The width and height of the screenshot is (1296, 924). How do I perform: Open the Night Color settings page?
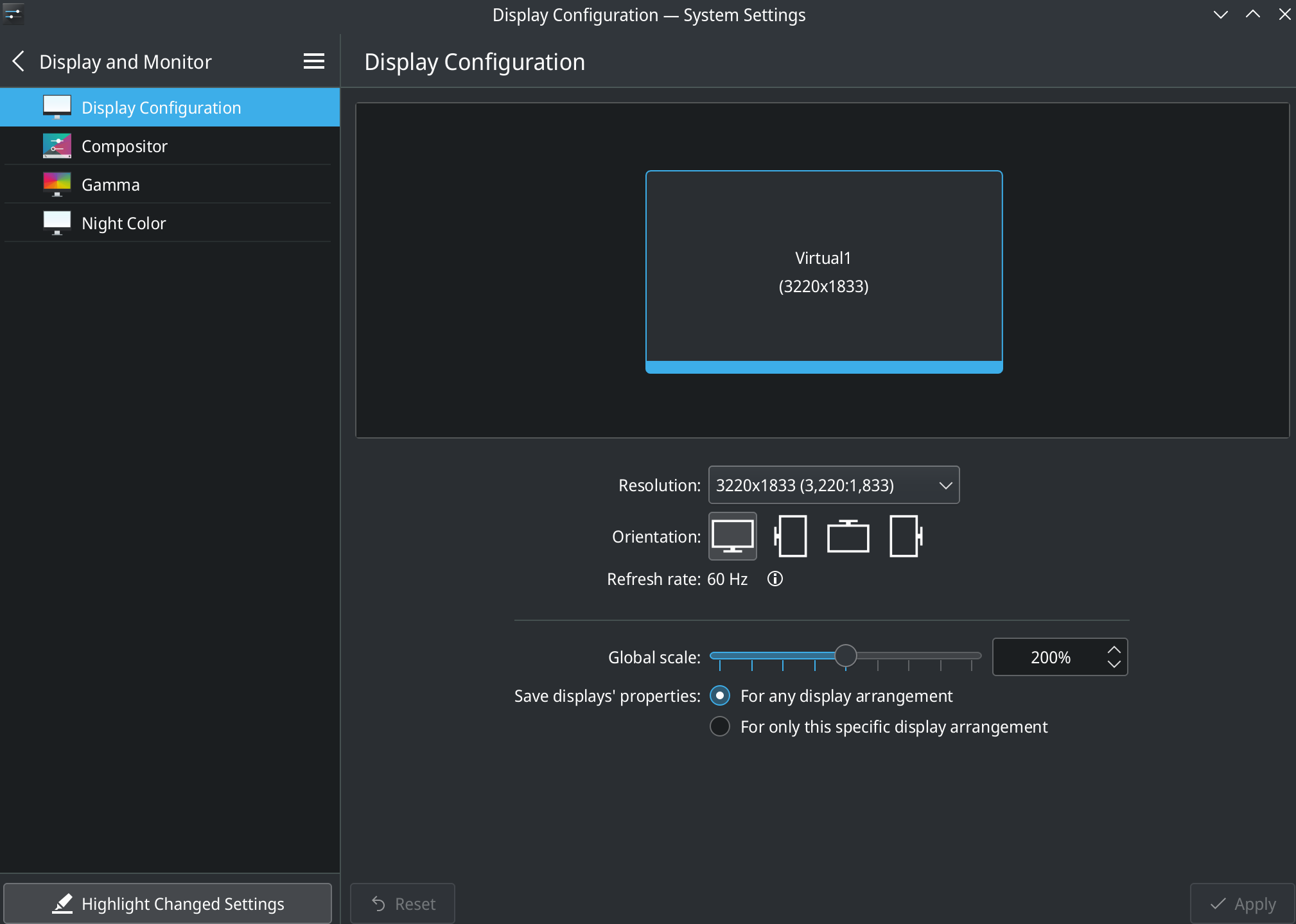pyautogui.click(x=124, y=223)
